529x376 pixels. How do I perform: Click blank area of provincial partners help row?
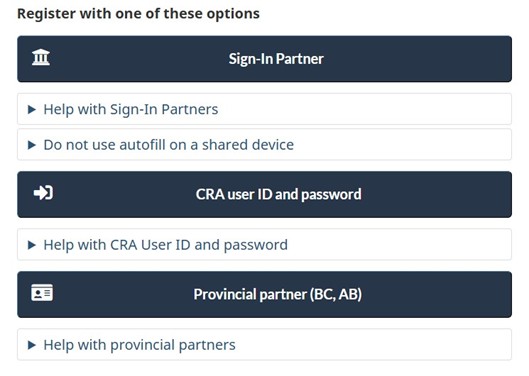tap(371, 345)
